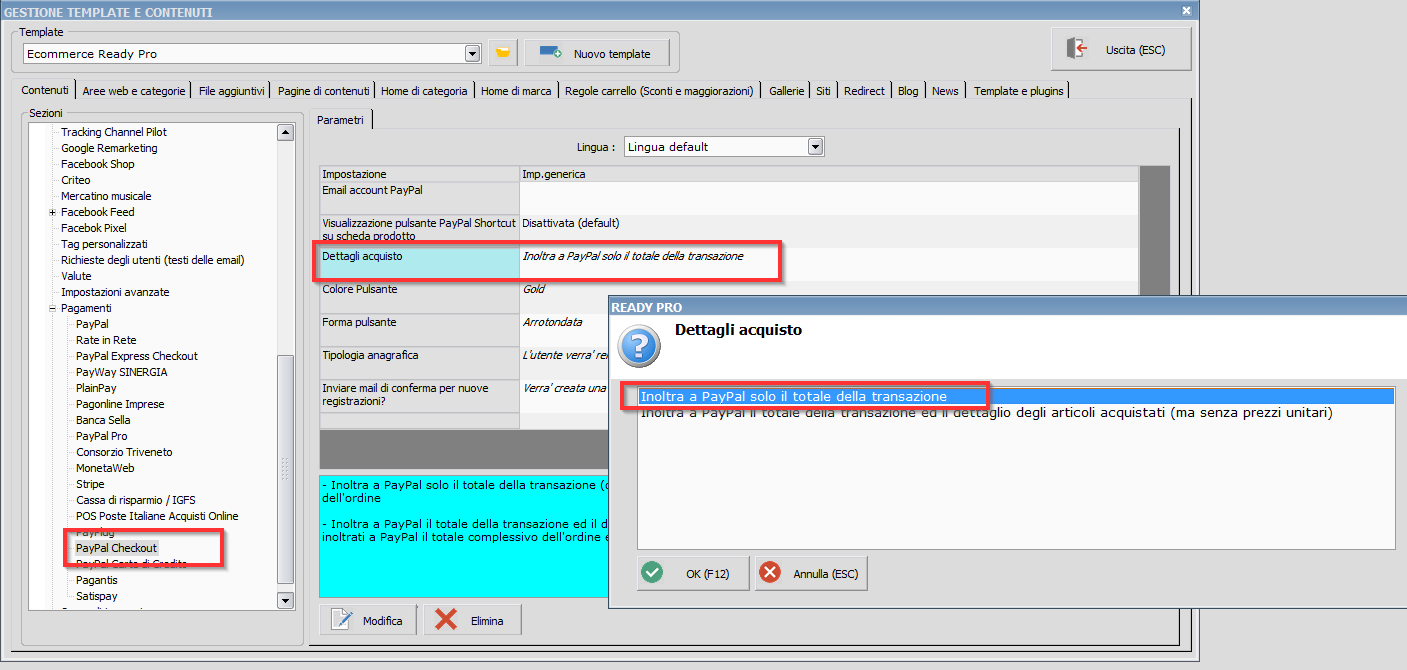Select Satispay in tree
Viewport: 1407px width, 670px height.
pyautogui.click(x=97, y=596)
